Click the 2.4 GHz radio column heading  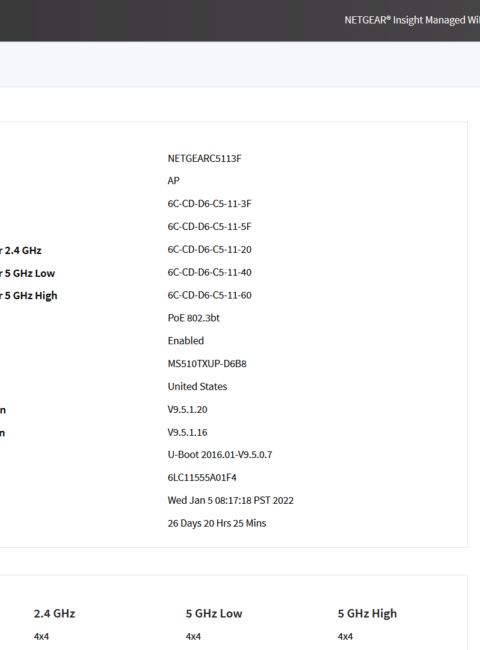point(54,614)
